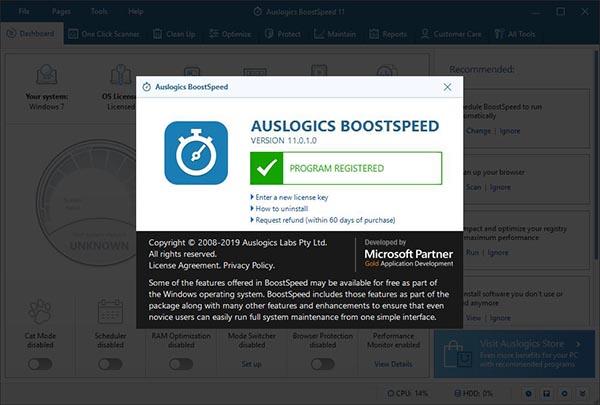
Task: Open the Cat Mode paw icon
Action: tap(40, 311)
